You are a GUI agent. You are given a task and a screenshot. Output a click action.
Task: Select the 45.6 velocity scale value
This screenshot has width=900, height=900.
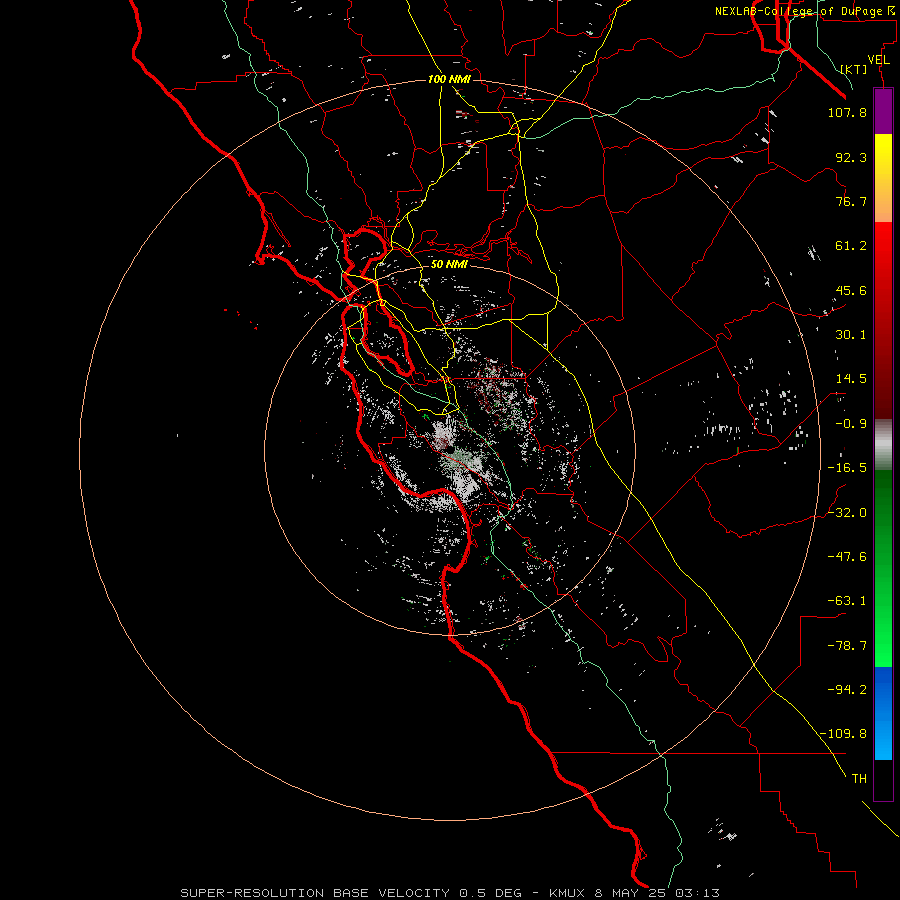click(851, 290)
